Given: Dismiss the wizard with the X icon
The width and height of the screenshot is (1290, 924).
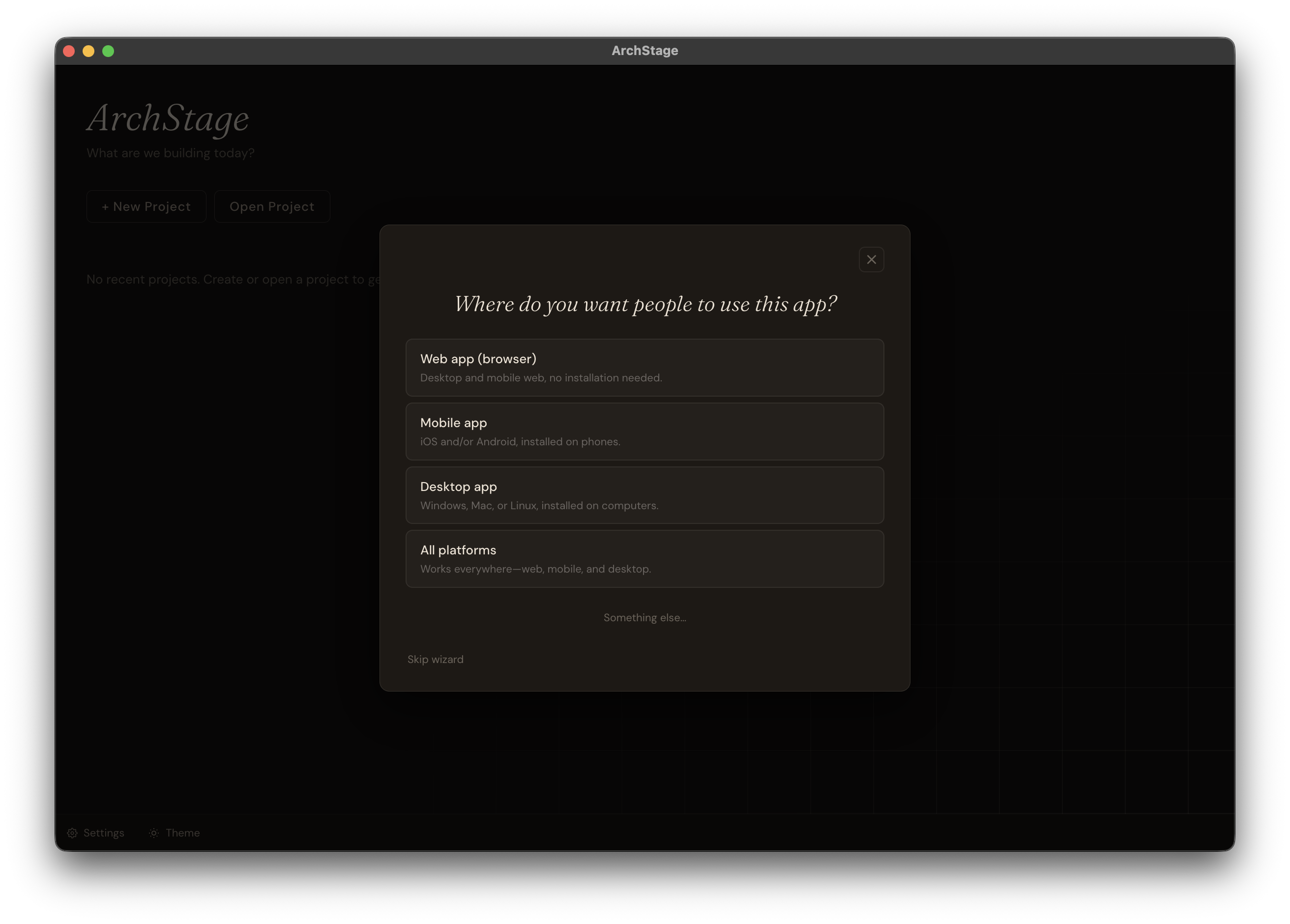Looking at the screenshot, I should click(x=871, y=260).
